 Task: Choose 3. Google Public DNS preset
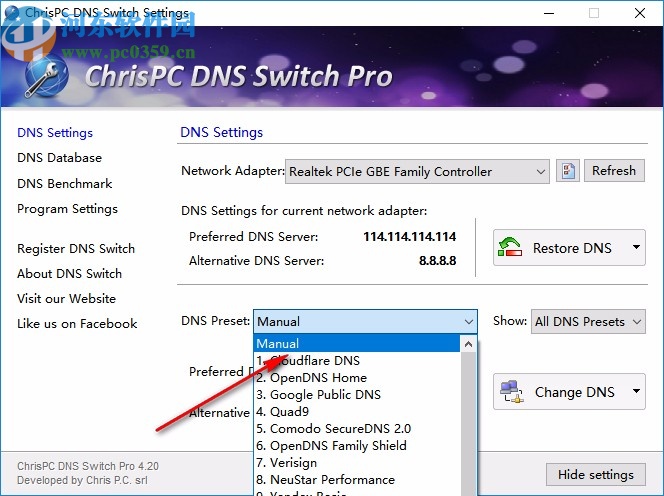coord(357,394)
